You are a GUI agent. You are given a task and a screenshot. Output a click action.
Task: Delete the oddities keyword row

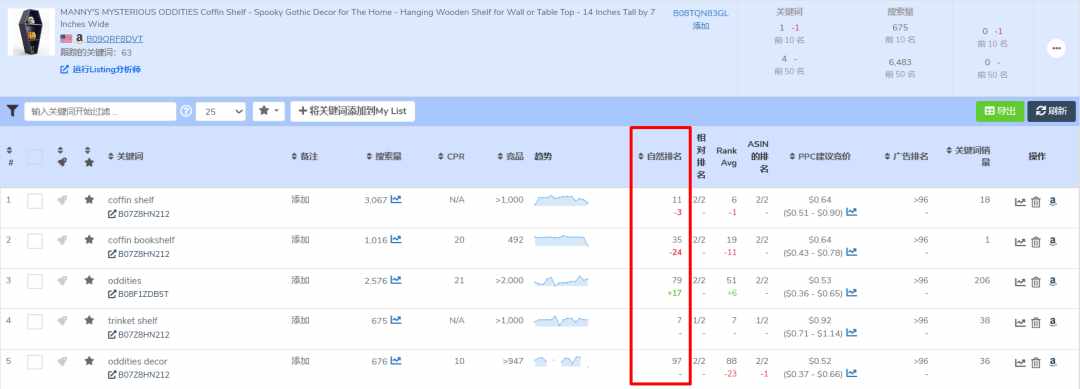[x=1035, y=283]
